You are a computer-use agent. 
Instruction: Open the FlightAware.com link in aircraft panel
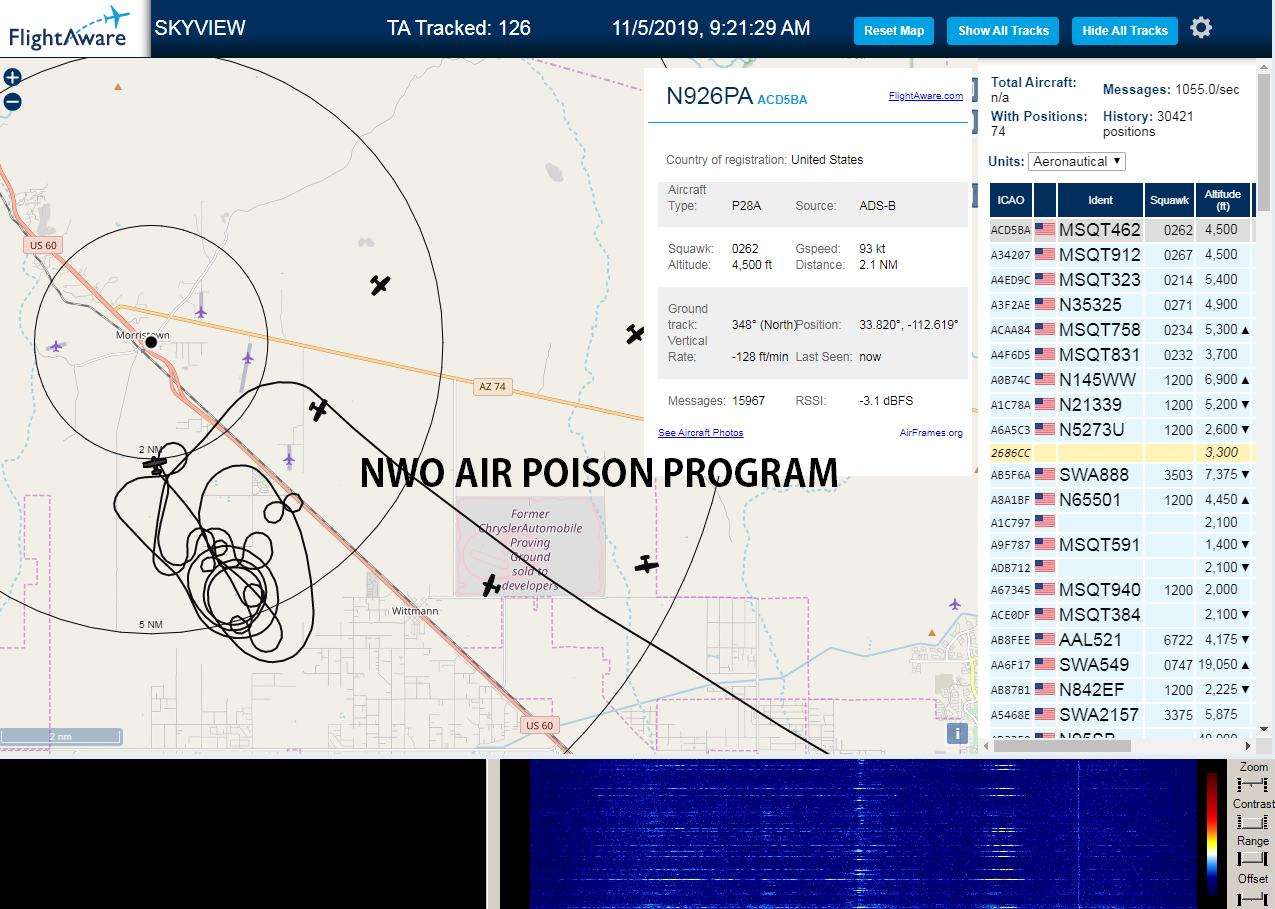click(x=925, y=96)
